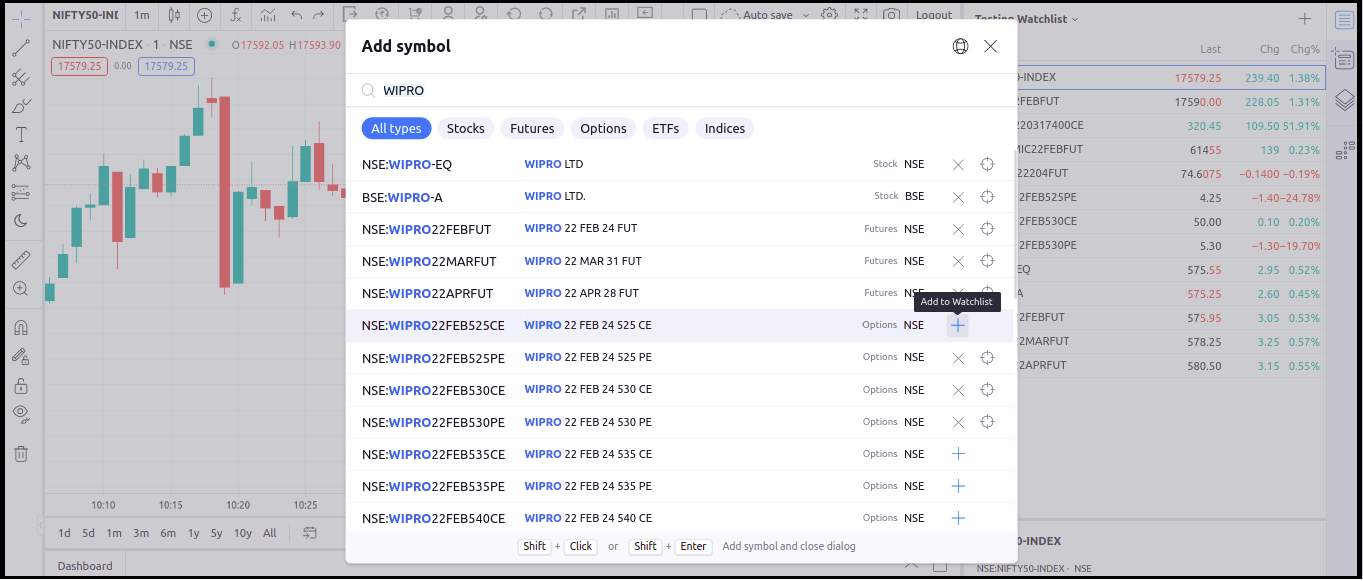Click the globe icon in Add symbol dialog
This screenshot has width=1363, height=581.
click(x=960, y=46)
